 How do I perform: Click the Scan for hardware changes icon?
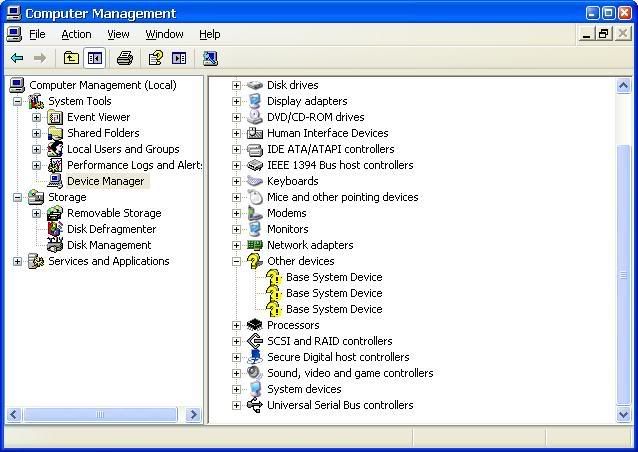(x=210, y=59)
